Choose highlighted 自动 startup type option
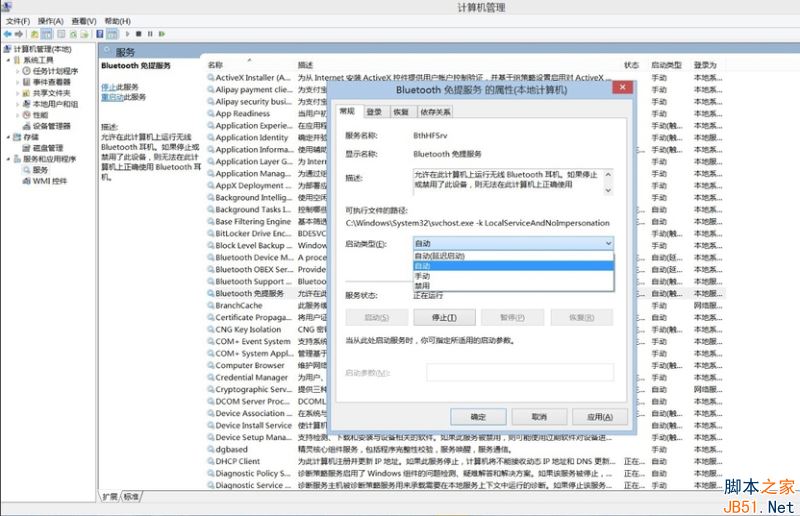This screenshot has height=516, width=800. tap(513, 266)
